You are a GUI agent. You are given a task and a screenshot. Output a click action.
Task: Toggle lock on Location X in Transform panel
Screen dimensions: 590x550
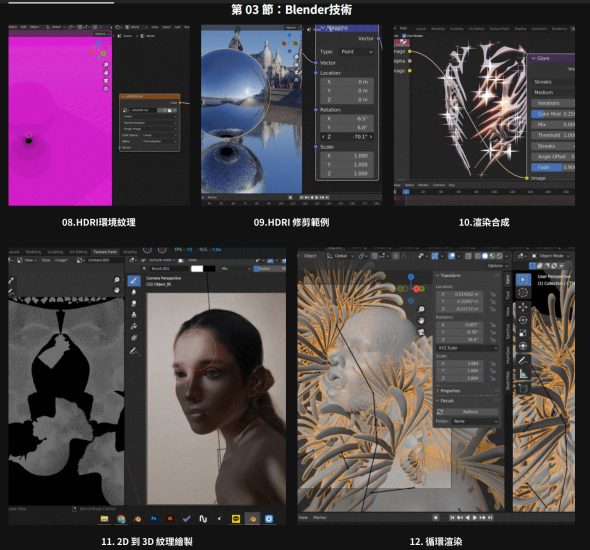[x=493, y=294]
